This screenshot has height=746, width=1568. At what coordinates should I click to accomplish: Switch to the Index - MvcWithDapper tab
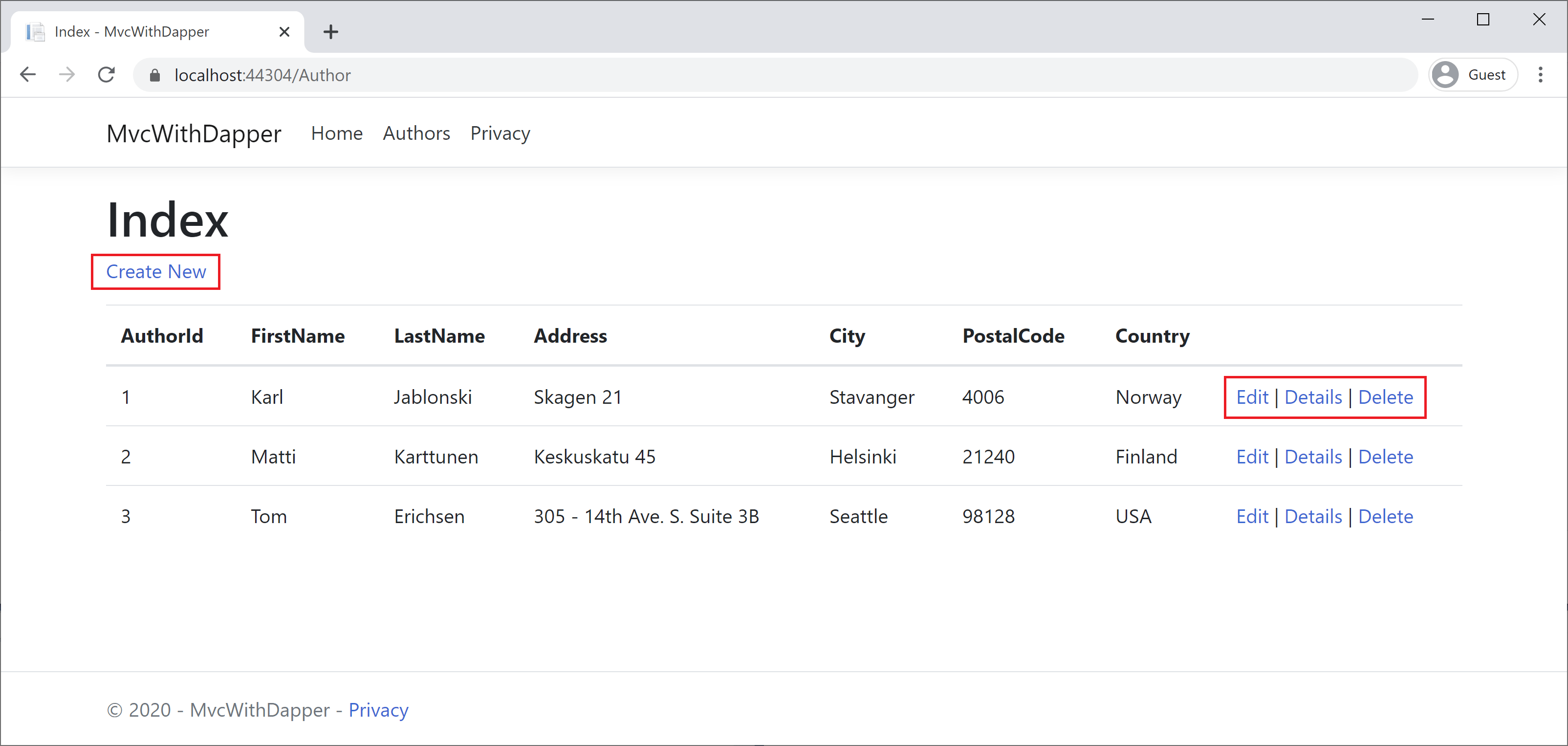pos(131,31)
